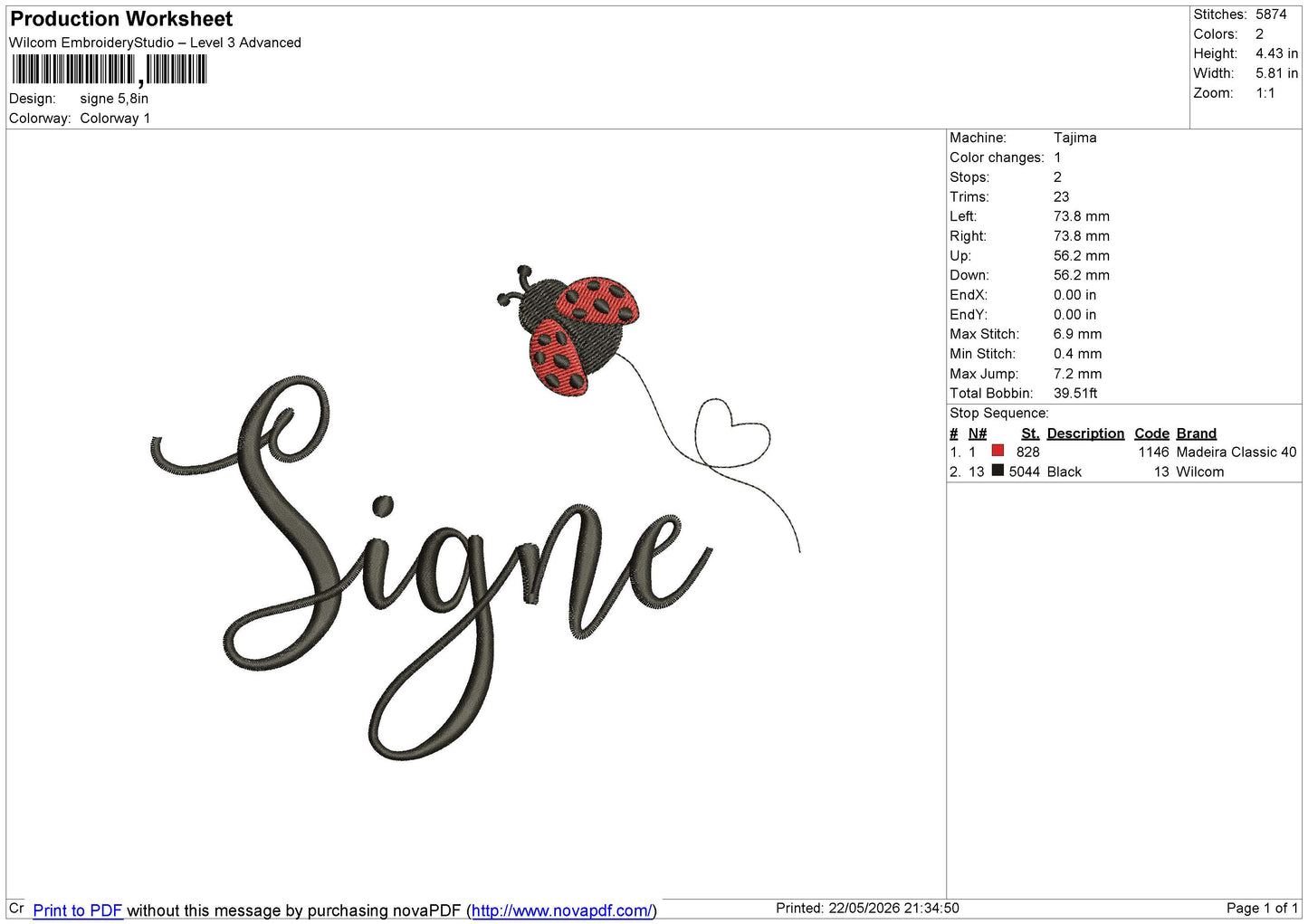Click the design name 'signe 5,8in'
Viewport: 1308px width, 924px height.
click(114, 99)
